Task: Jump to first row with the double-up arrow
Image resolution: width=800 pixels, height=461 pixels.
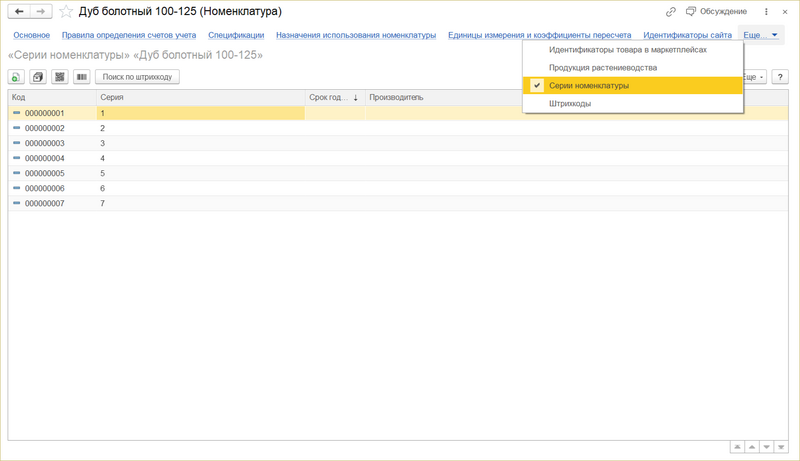Action: click(x=737, y=447)
